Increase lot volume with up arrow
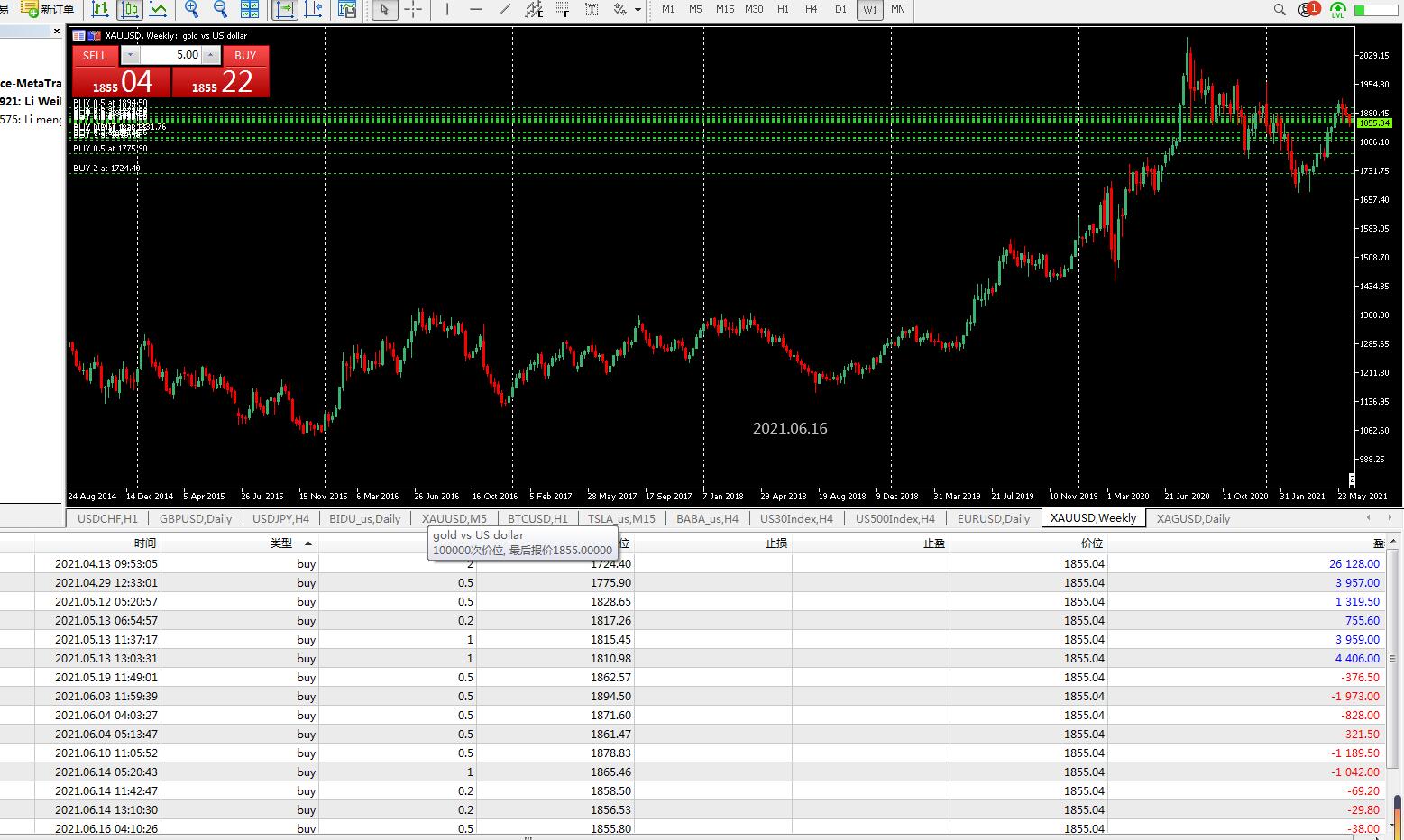The width and height of the screenshot is (1404, 840). (x=210, y=55)
